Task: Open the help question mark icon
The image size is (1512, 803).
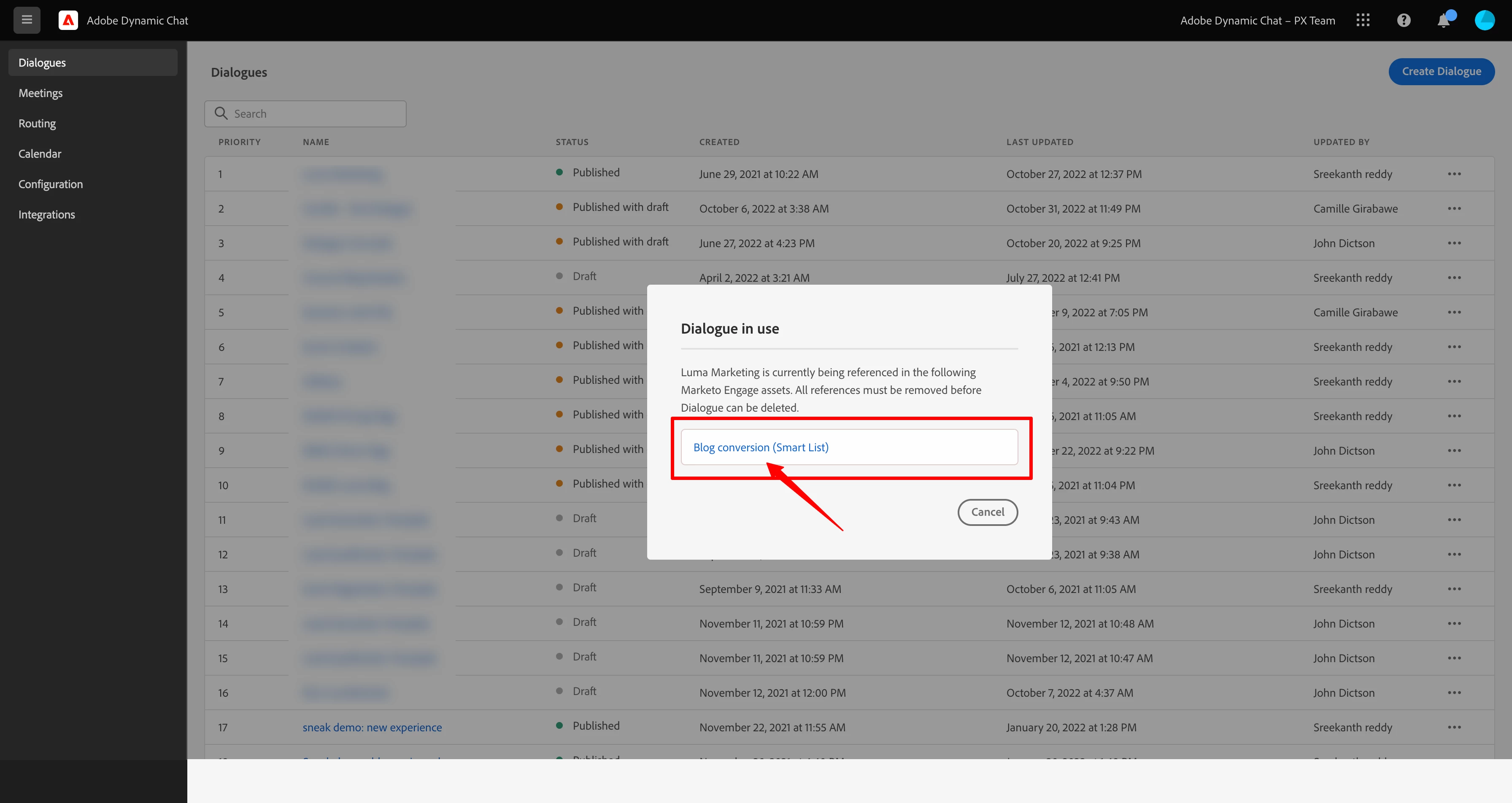Action: tap(1404, 20)
